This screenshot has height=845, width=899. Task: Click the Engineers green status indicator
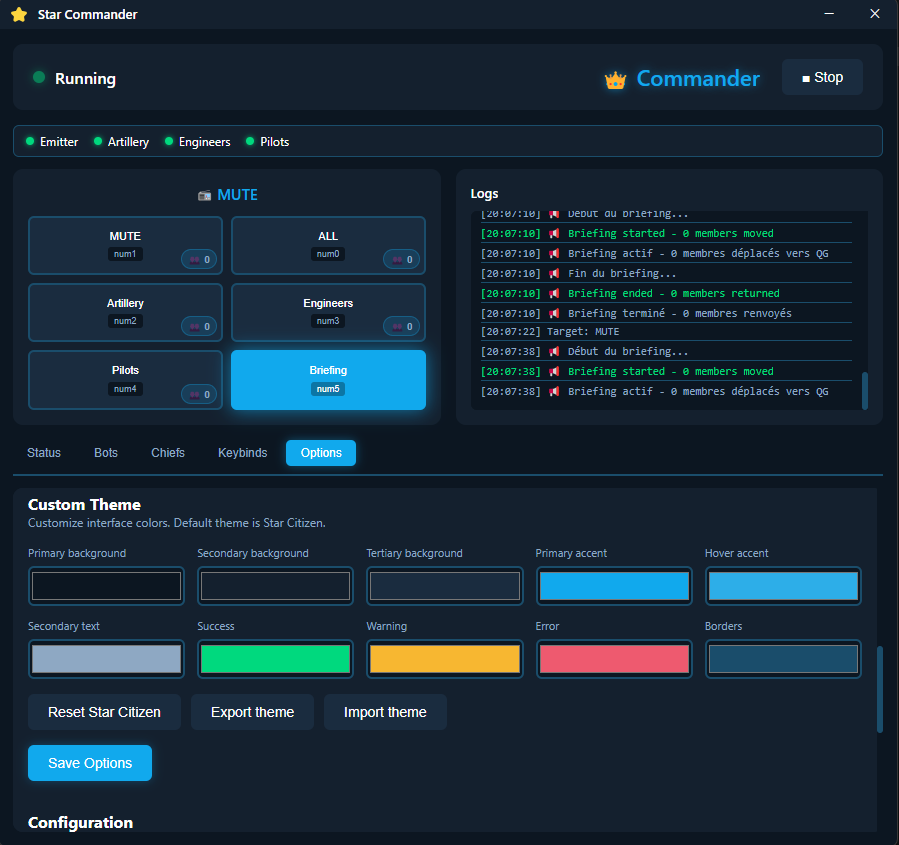[x=169, y=141]
